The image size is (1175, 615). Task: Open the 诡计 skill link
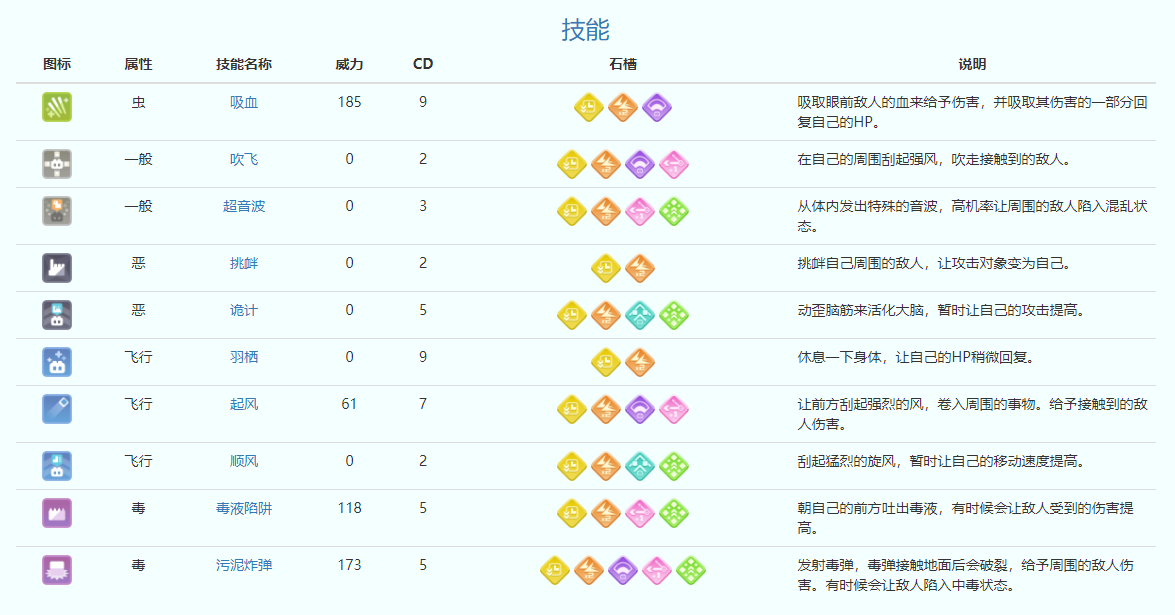point(244,311)
